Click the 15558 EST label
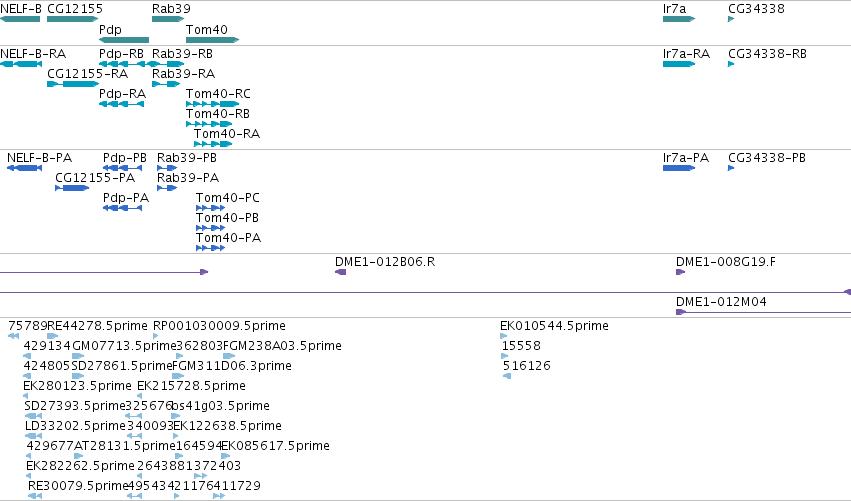 click(521, 346)
